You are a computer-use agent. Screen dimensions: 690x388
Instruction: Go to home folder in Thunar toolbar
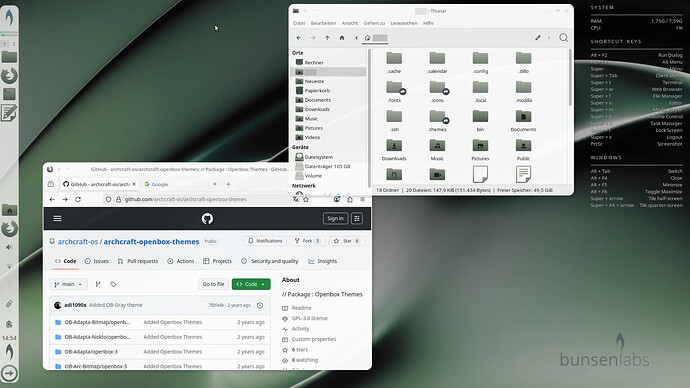(x=342, y=38)
